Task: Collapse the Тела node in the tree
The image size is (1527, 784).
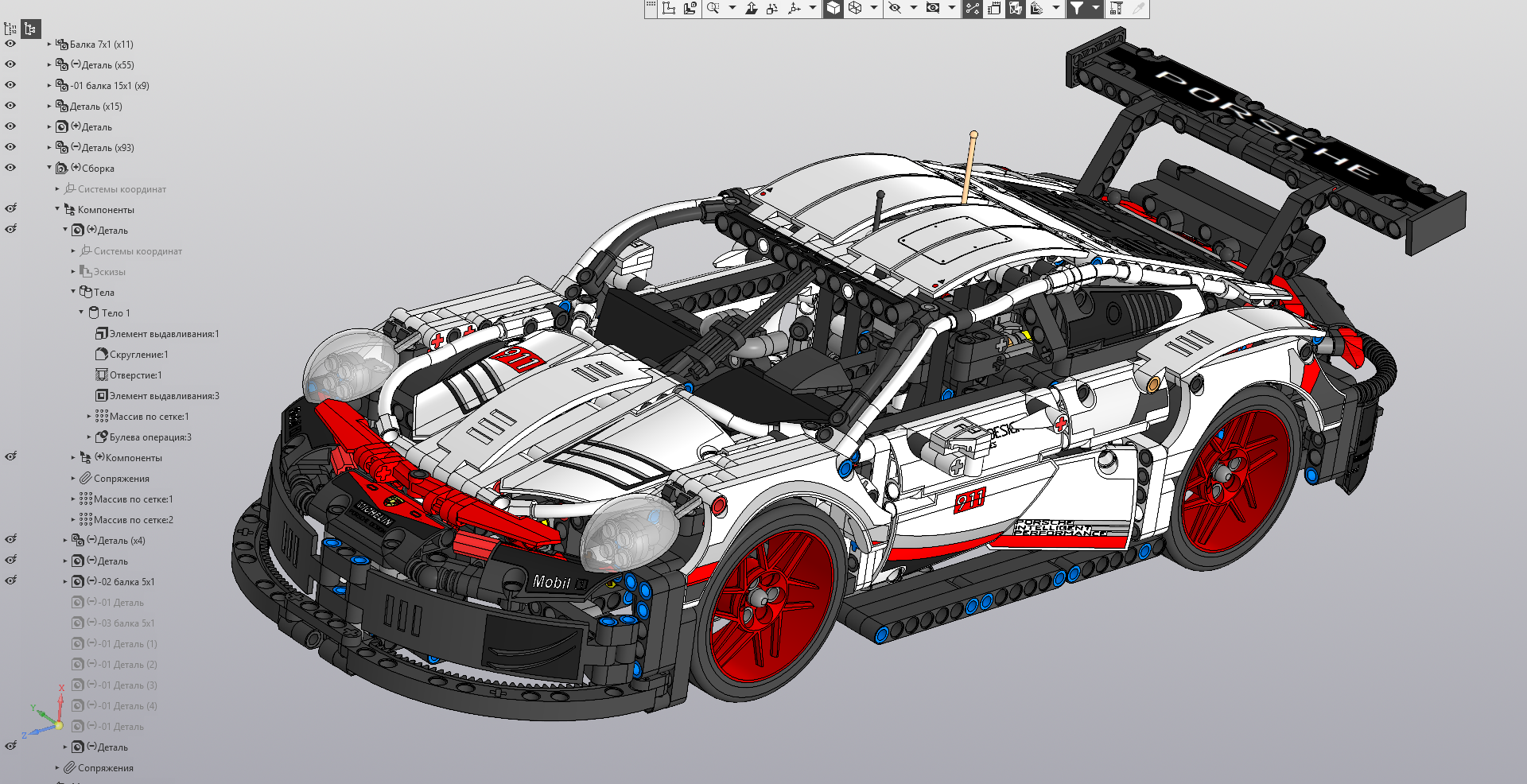Action: 73,292
